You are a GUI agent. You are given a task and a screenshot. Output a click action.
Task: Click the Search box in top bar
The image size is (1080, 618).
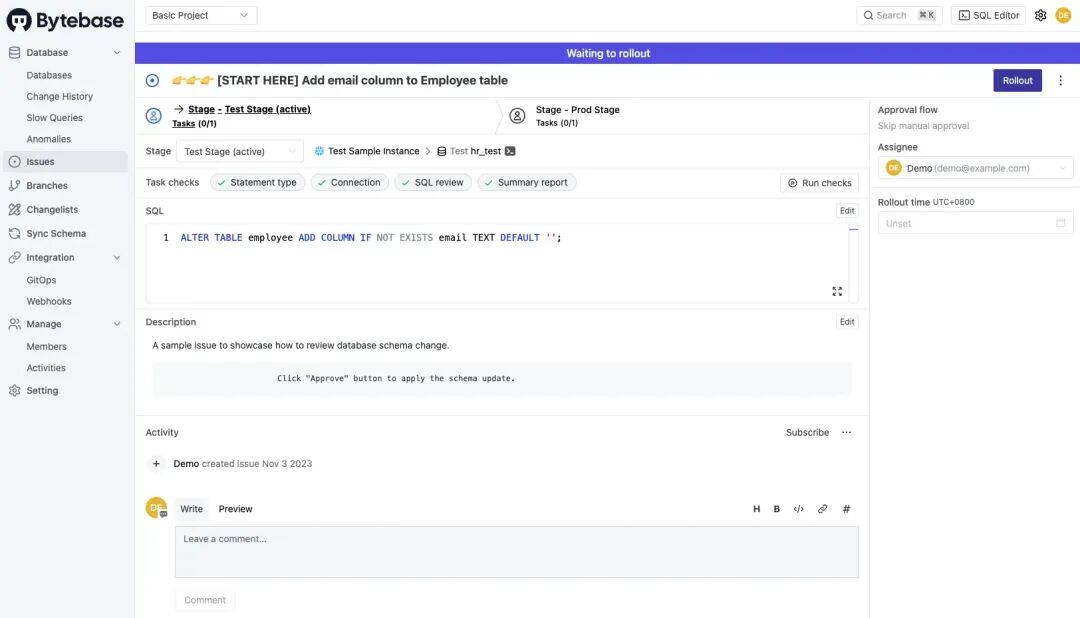click(899, 15)
